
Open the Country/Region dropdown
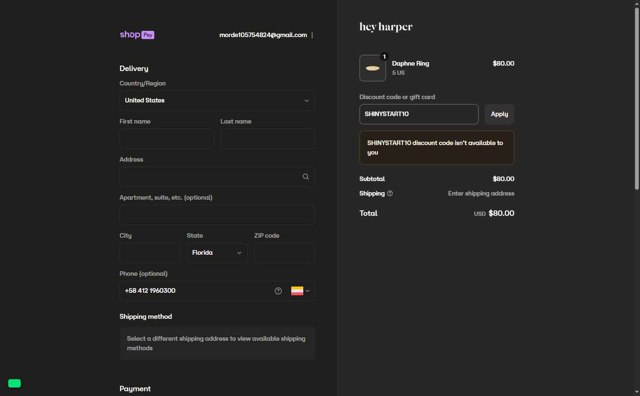pyautogui.click(x=217, y=100)
